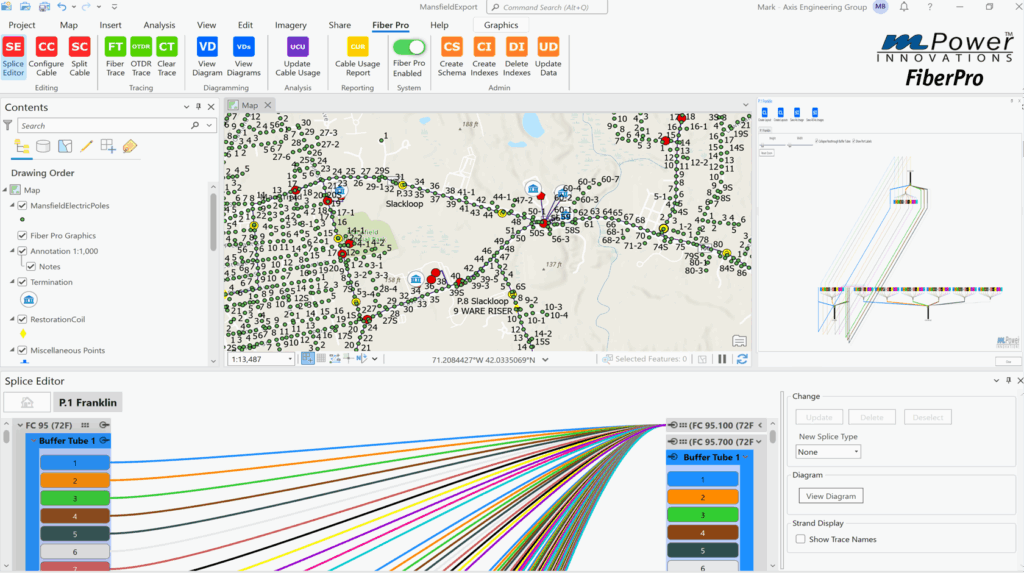Enable Show Trace Names checkbox
This screenshot has height=573, width=1024.
(800, 539)
